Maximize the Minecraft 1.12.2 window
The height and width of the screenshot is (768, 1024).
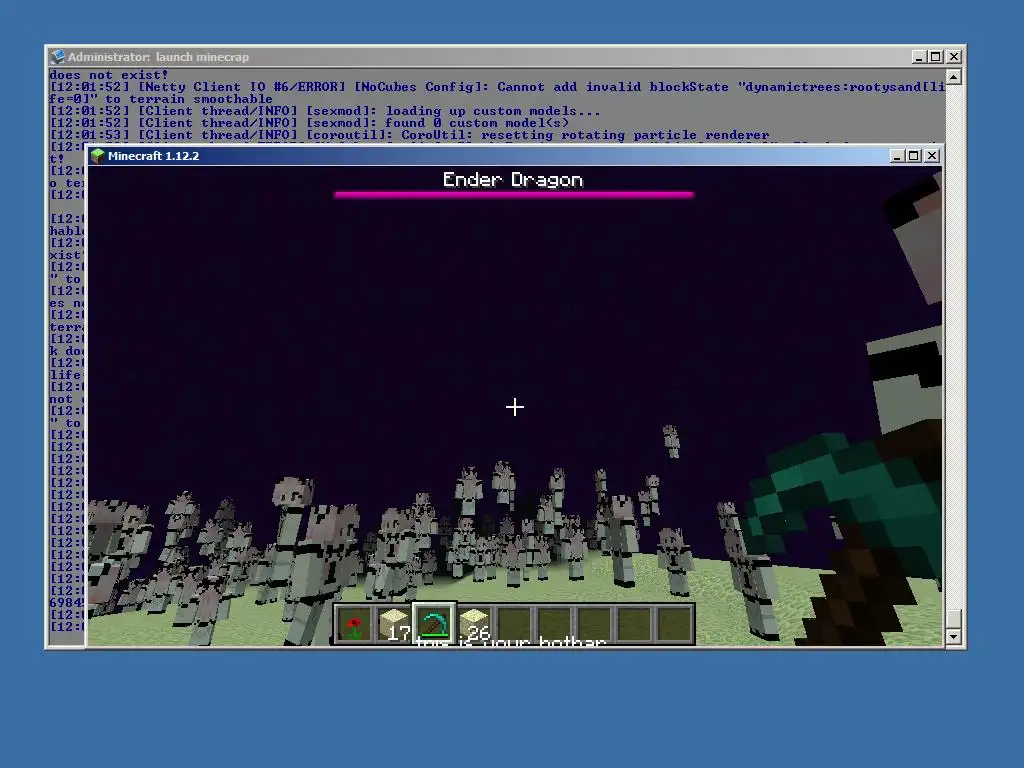[x=914, y=155]
